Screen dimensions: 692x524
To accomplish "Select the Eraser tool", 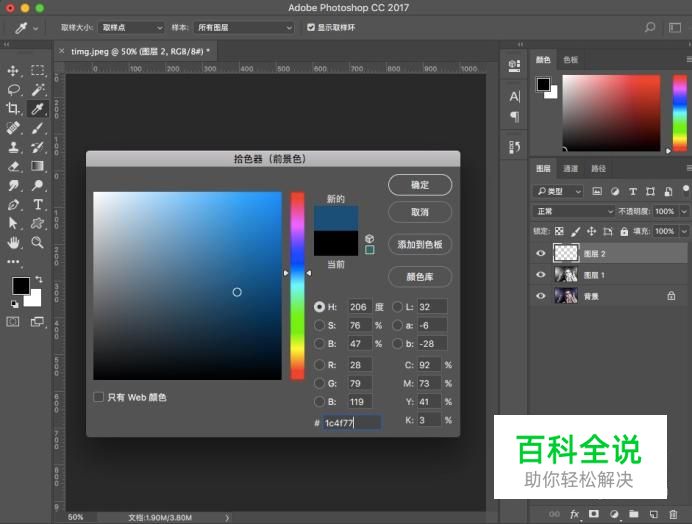I will [13, 166].
